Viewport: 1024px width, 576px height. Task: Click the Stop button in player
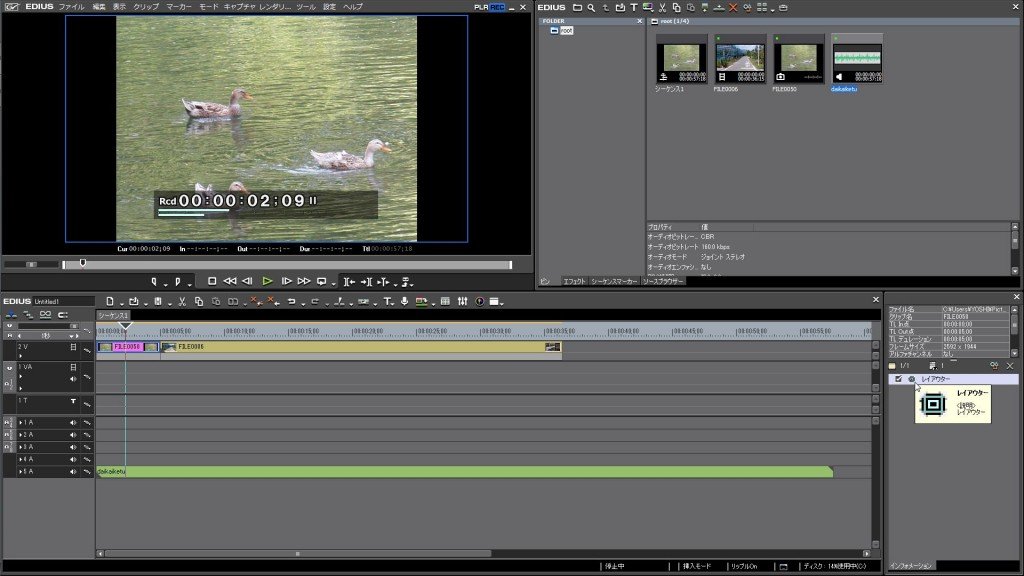point(212,281)
